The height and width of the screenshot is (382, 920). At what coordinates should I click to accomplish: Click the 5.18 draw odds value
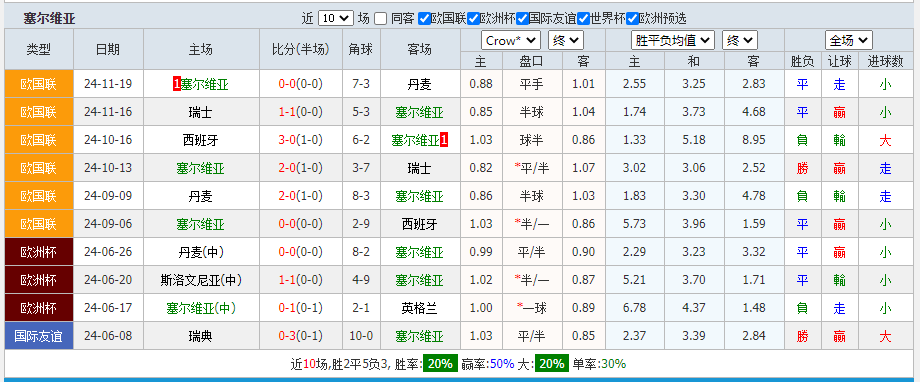(694, 140)
